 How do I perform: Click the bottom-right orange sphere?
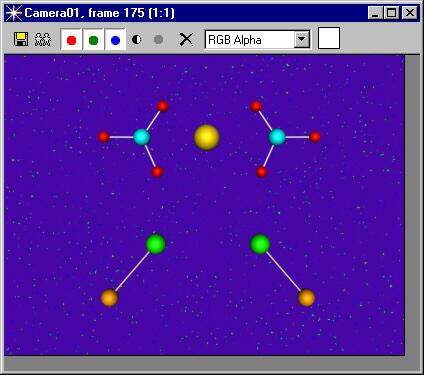coord(306,298)
